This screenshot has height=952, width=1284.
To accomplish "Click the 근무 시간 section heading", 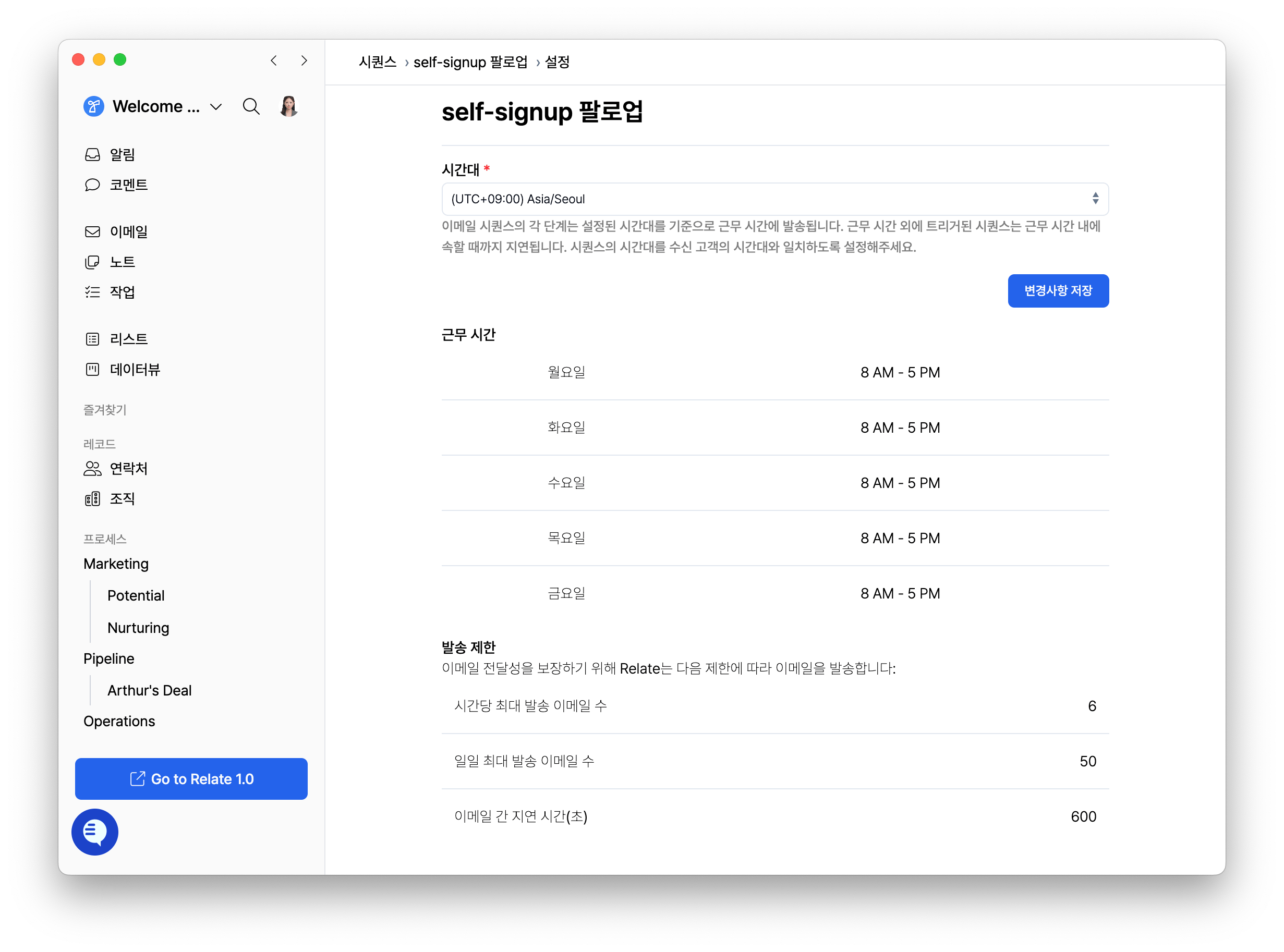I will pyautogui.click(x=468, y=335).
